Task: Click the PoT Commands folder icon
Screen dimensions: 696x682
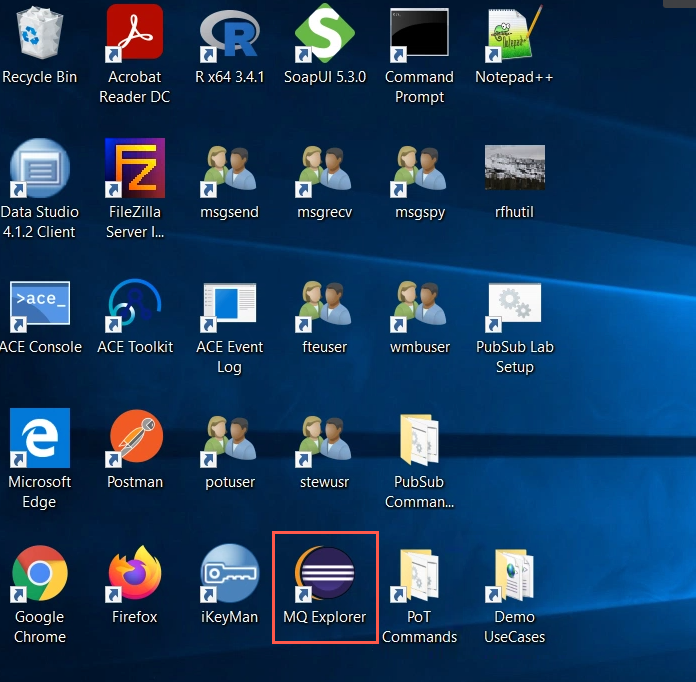Action: (x=417, y=575)
